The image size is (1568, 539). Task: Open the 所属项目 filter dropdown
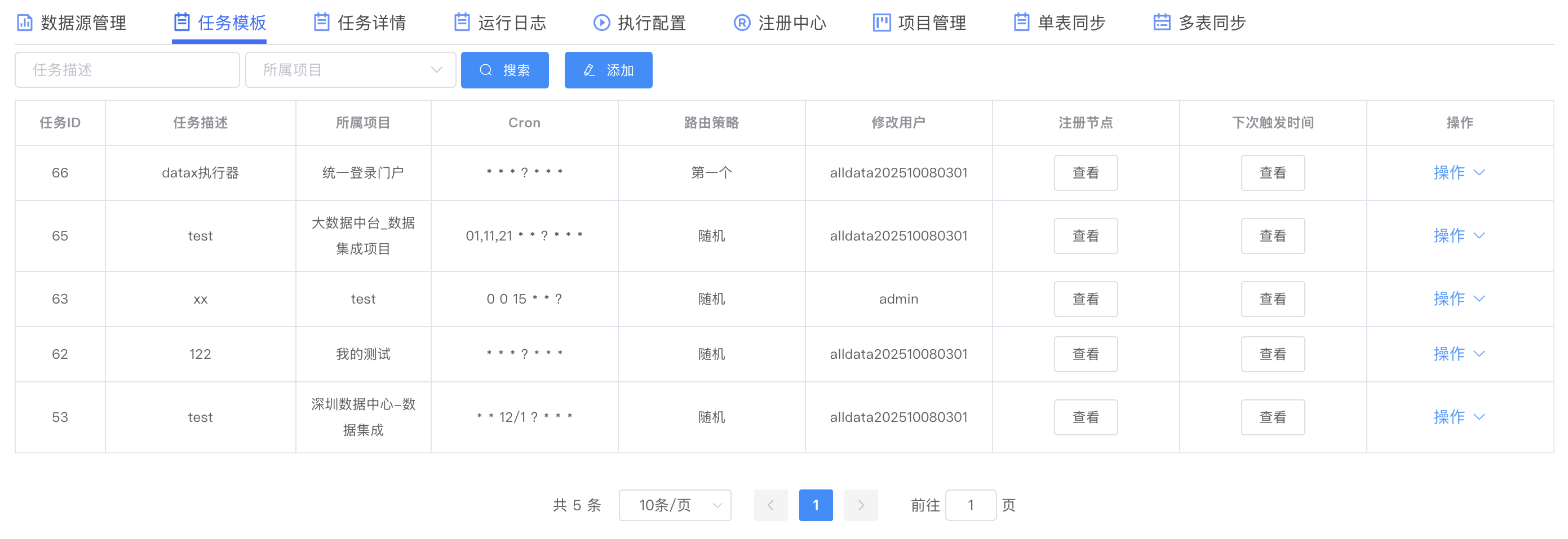click(x=351, y=70)
